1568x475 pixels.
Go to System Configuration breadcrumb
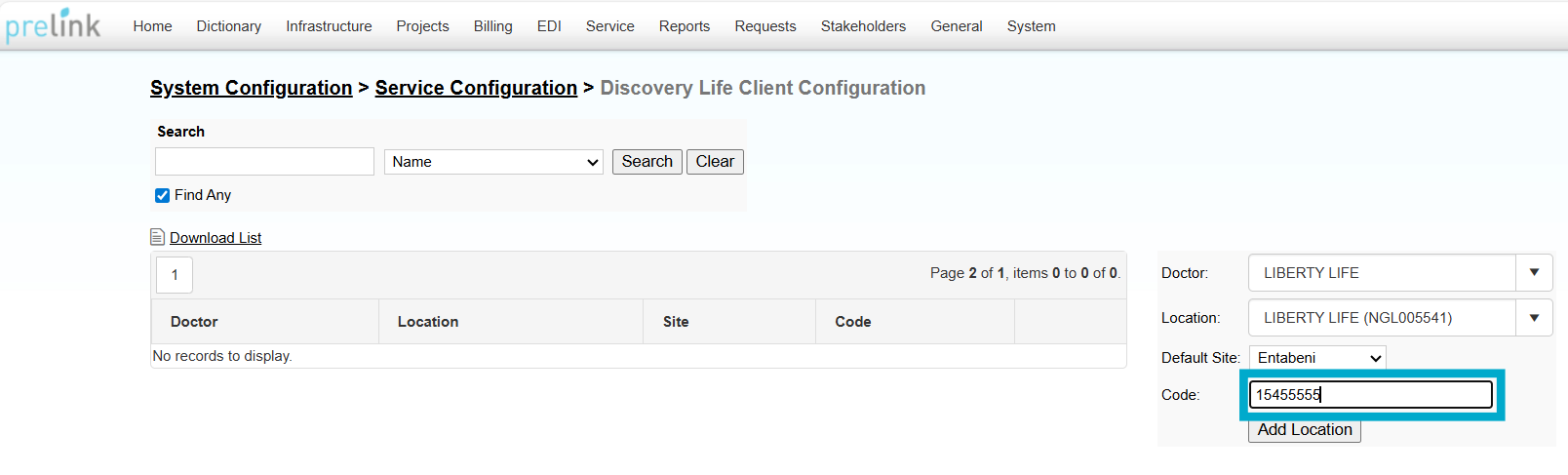pos(252,88)
